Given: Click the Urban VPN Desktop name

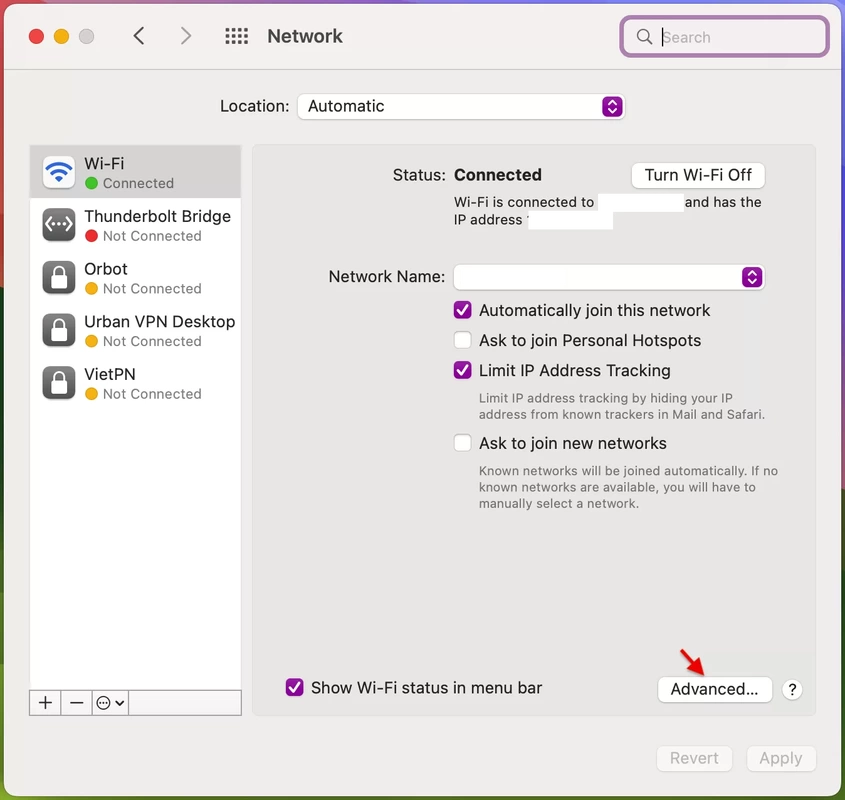Looking at the screenshot, I should click(160, 321).
